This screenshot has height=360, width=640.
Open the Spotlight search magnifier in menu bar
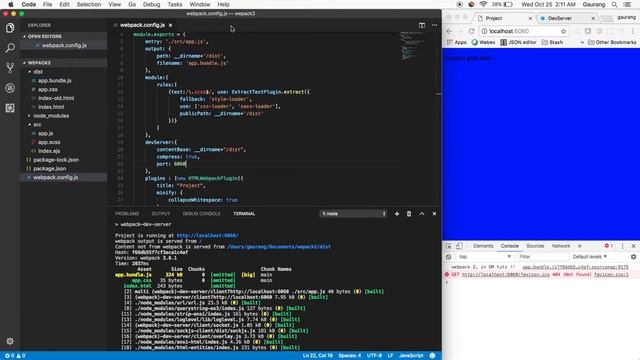614,4
